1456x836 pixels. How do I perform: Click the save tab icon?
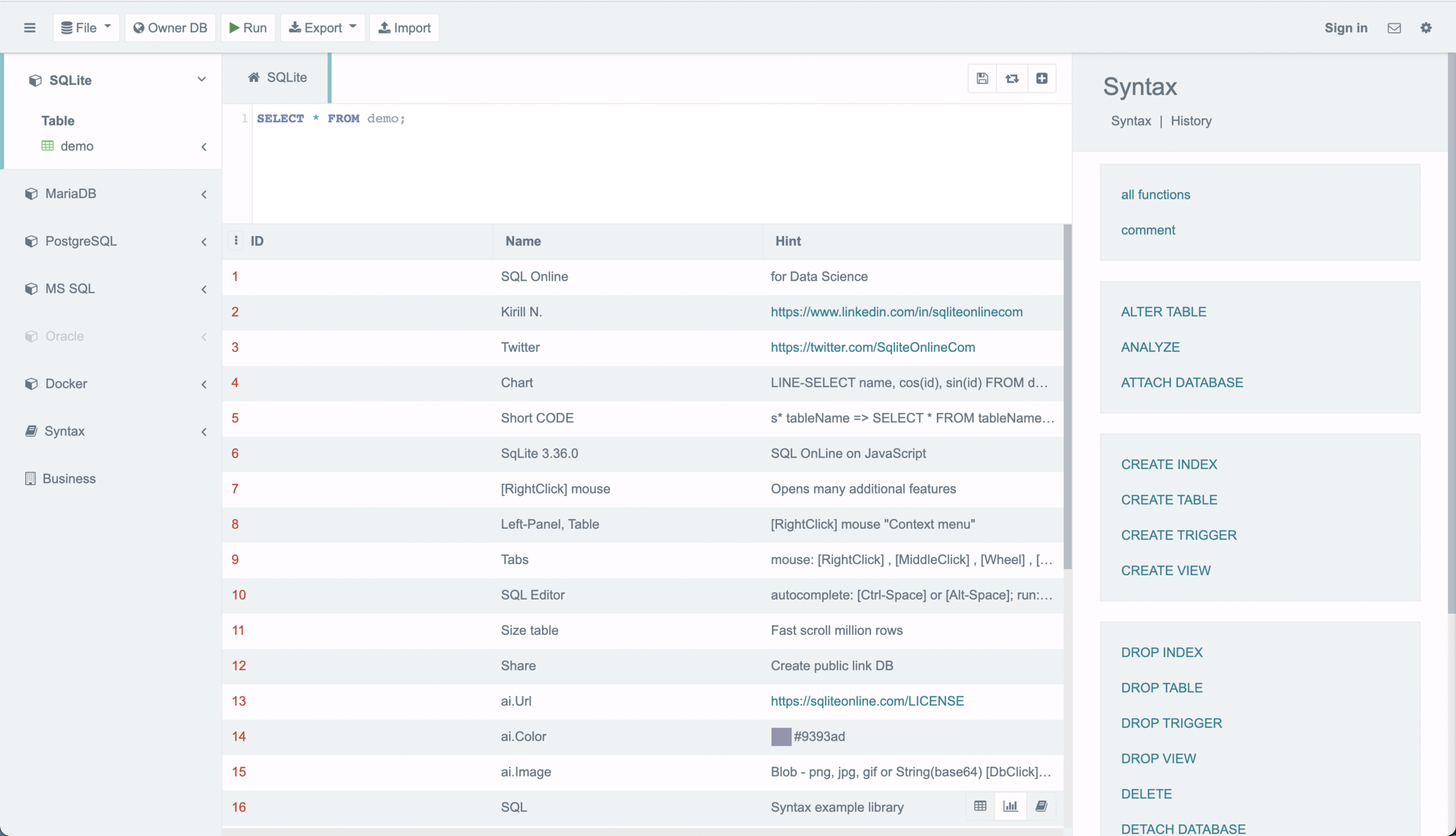click(x=982, y=79)
